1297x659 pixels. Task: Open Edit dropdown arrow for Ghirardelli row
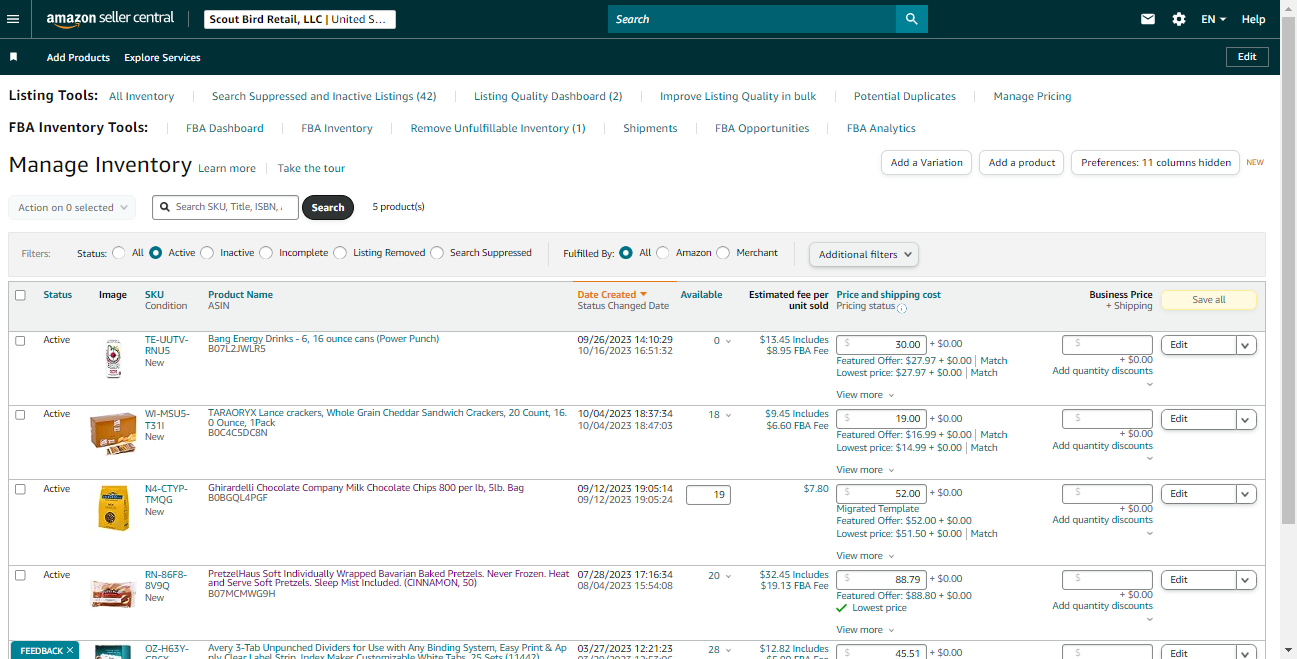click(x=1246, y=494)
